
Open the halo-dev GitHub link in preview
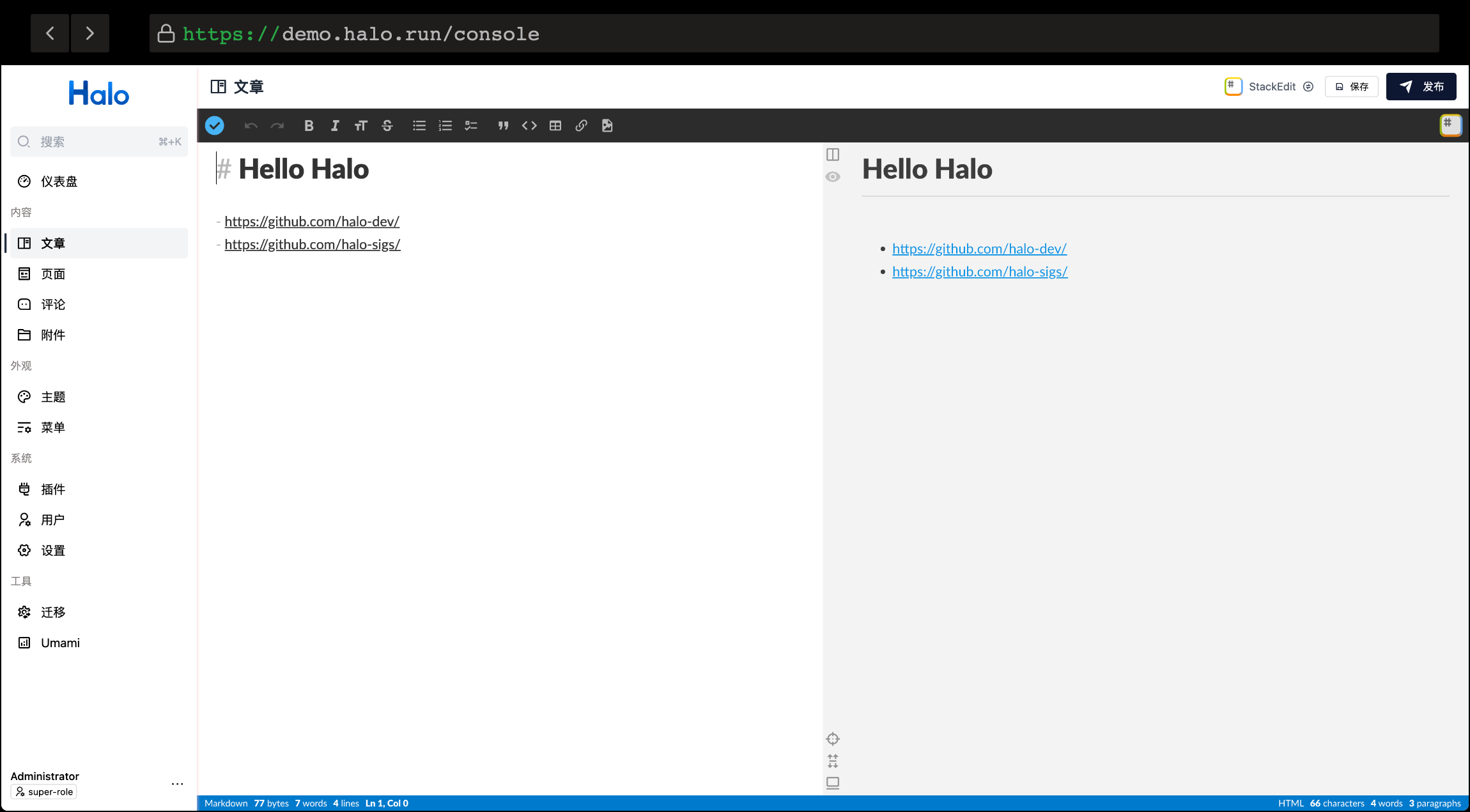(979, 249)
